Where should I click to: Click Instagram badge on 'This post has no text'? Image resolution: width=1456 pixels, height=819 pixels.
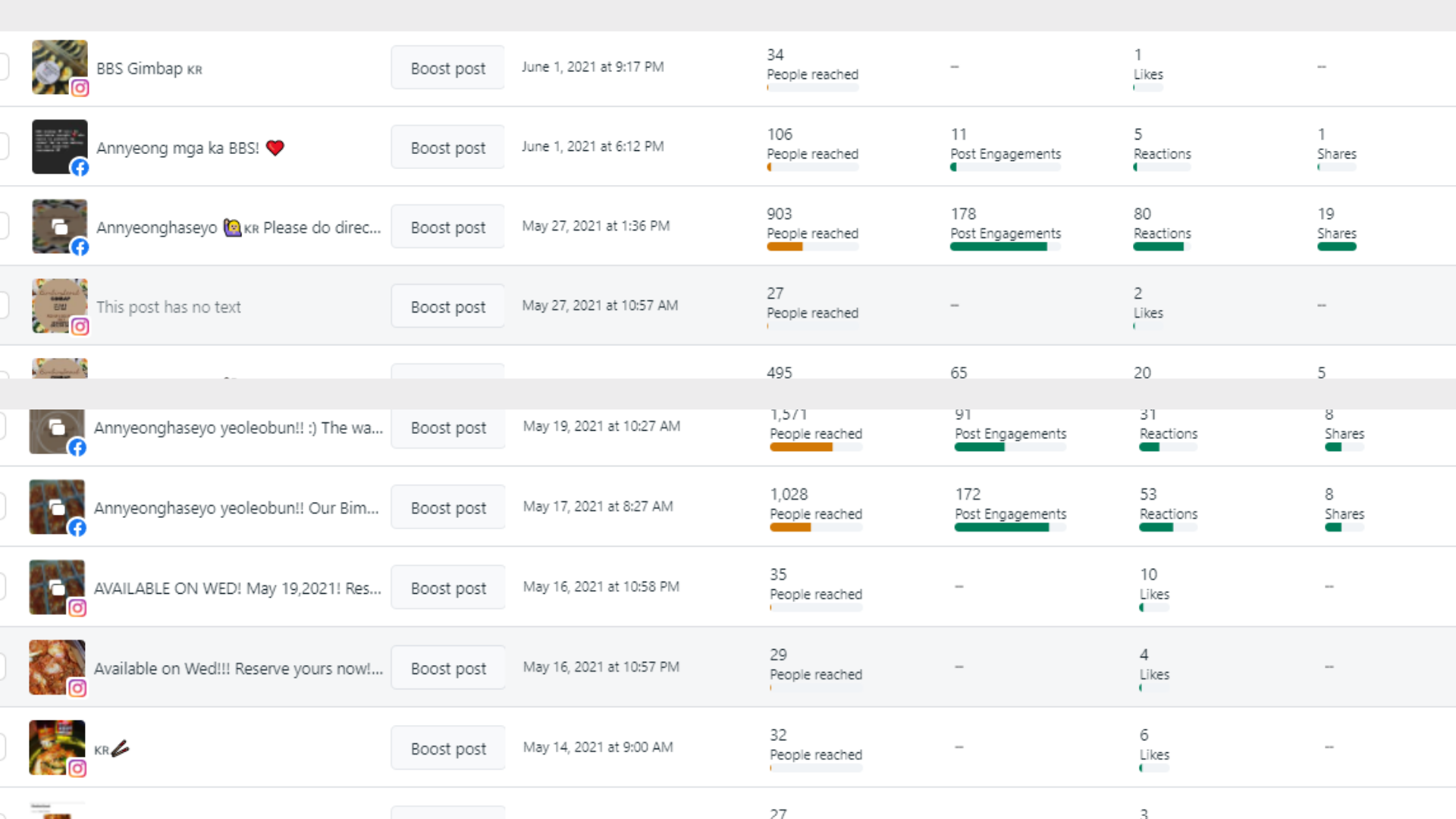pyautogui.click(x=80, y=327)
